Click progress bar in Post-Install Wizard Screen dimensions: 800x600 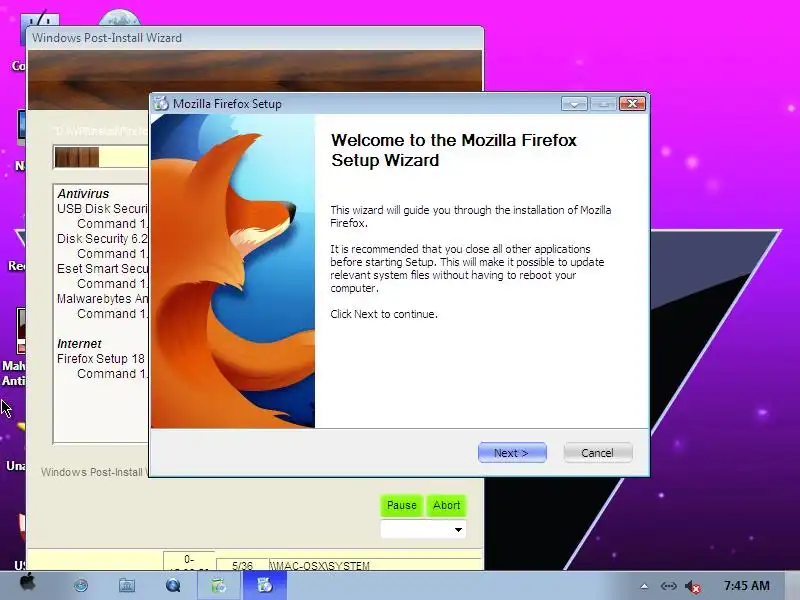[101, 157]
